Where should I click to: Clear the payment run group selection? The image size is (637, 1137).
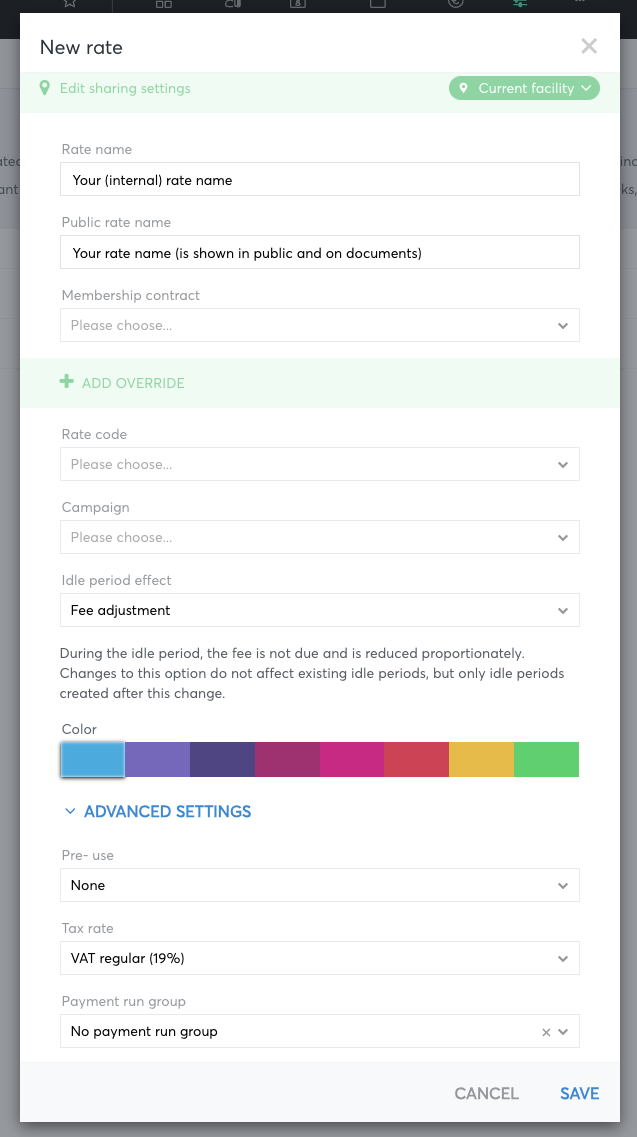pyautogui.click(x=546, y=1032)
